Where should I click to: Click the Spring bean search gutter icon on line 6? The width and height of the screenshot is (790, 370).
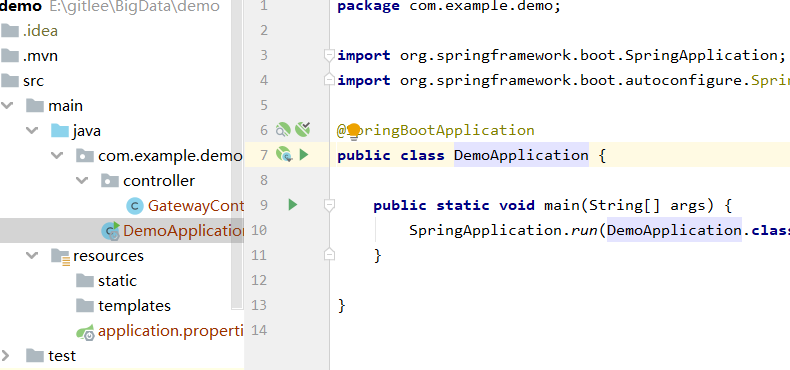point(283,130)
